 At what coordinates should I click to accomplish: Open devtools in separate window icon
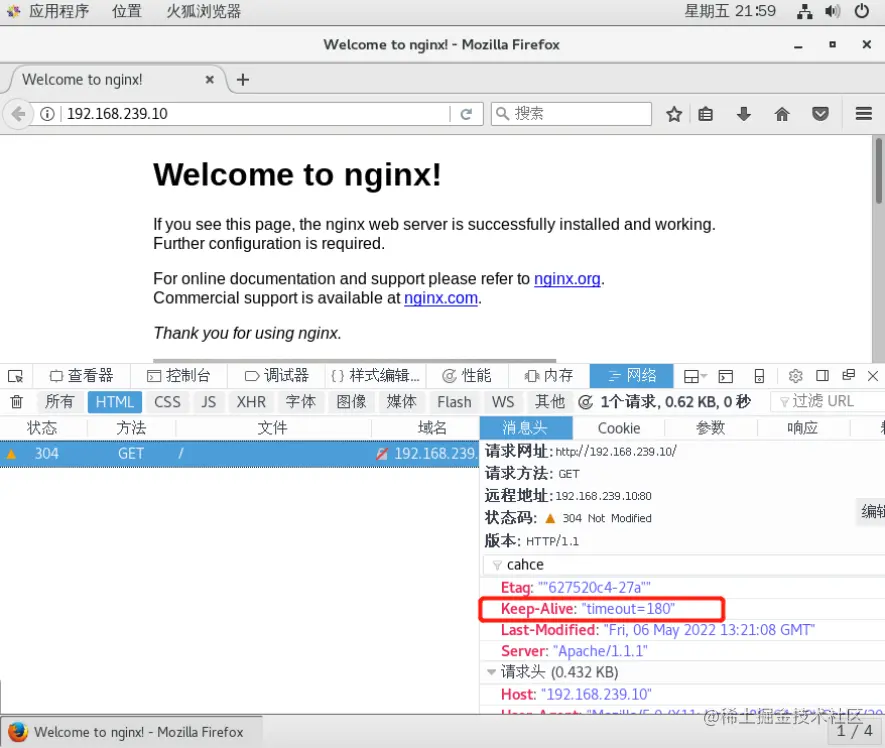coord(848,375)
